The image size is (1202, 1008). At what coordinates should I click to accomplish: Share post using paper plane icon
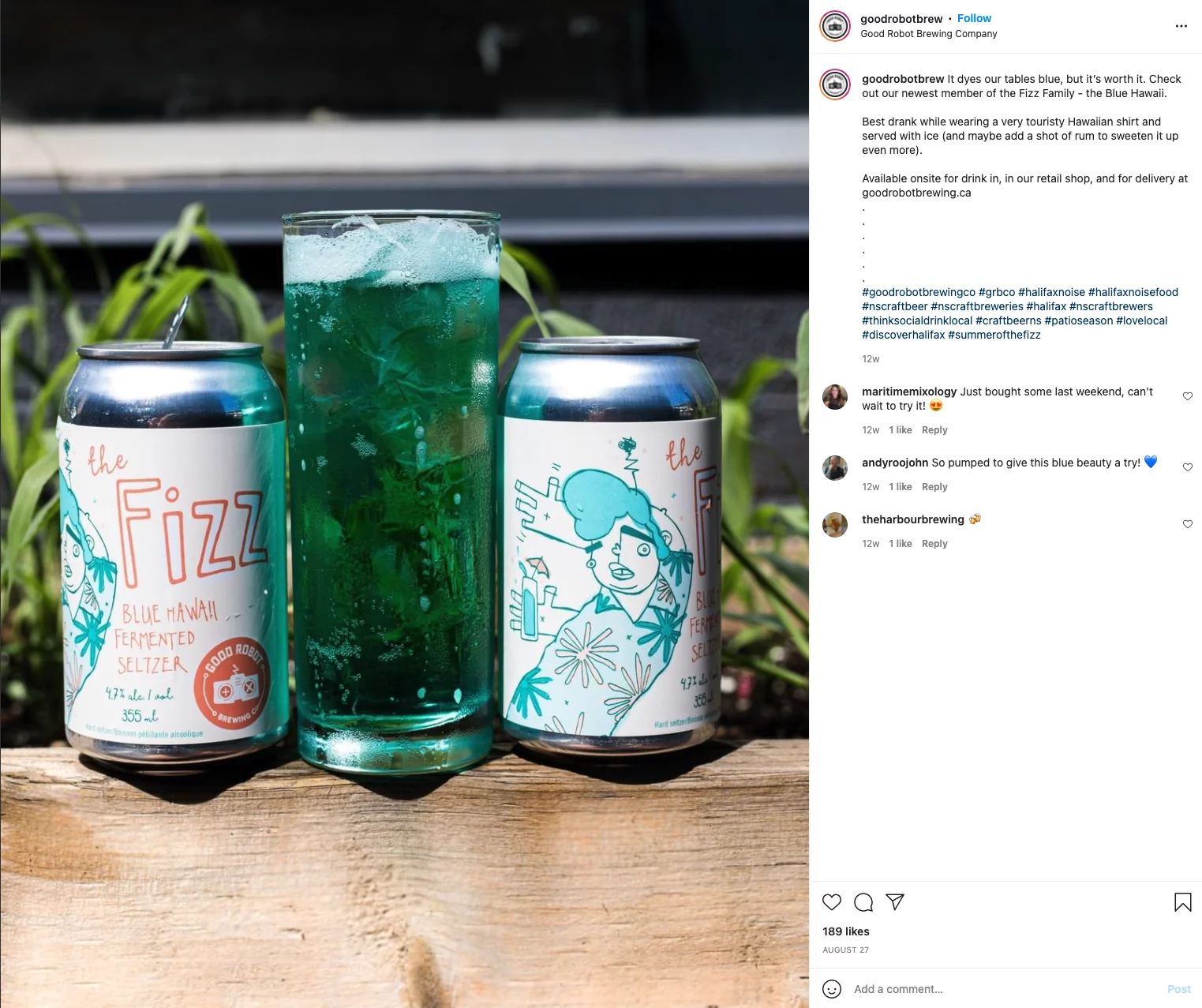pyautogui.click(x=895, y=902)
